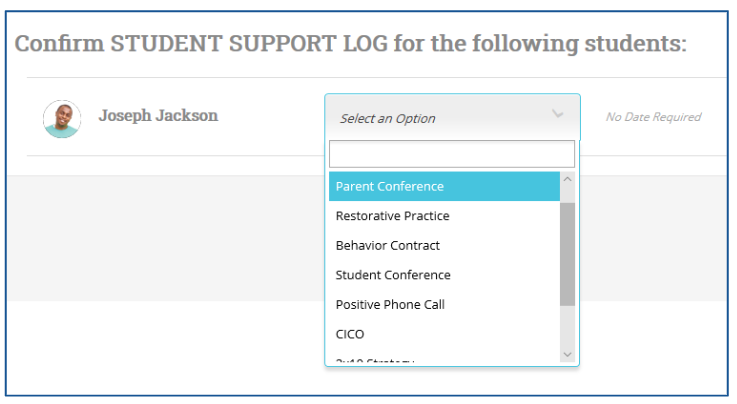Click the scrollbar up arrow
The height and width of the screenshot is (404, 737).
point(568,180)
